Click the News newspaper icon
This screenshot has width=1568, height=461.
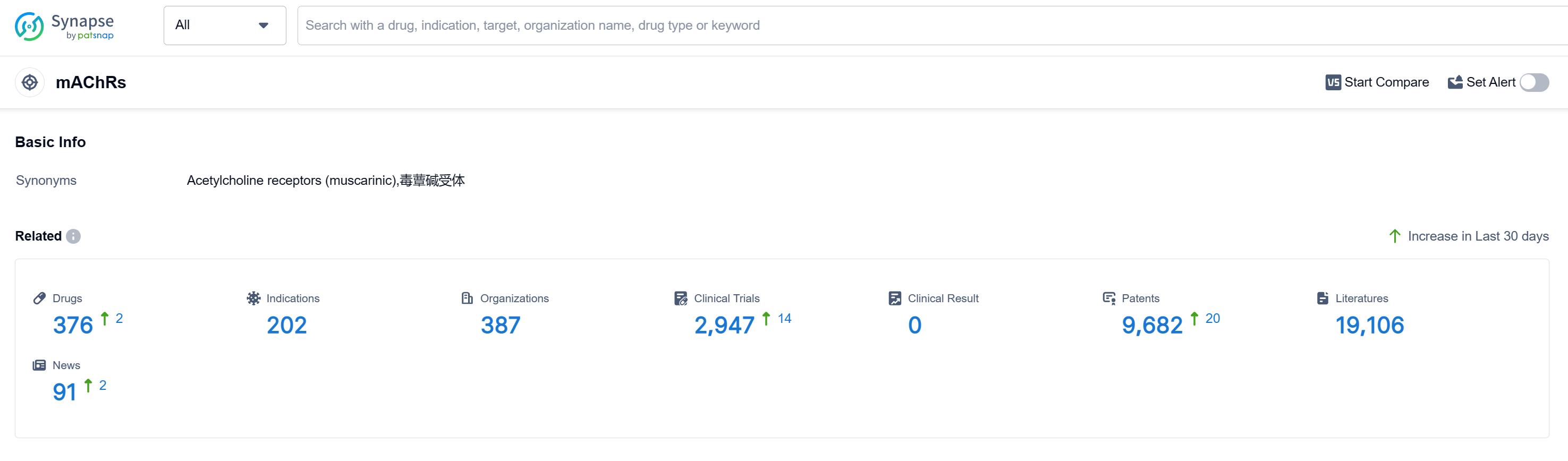39,365
